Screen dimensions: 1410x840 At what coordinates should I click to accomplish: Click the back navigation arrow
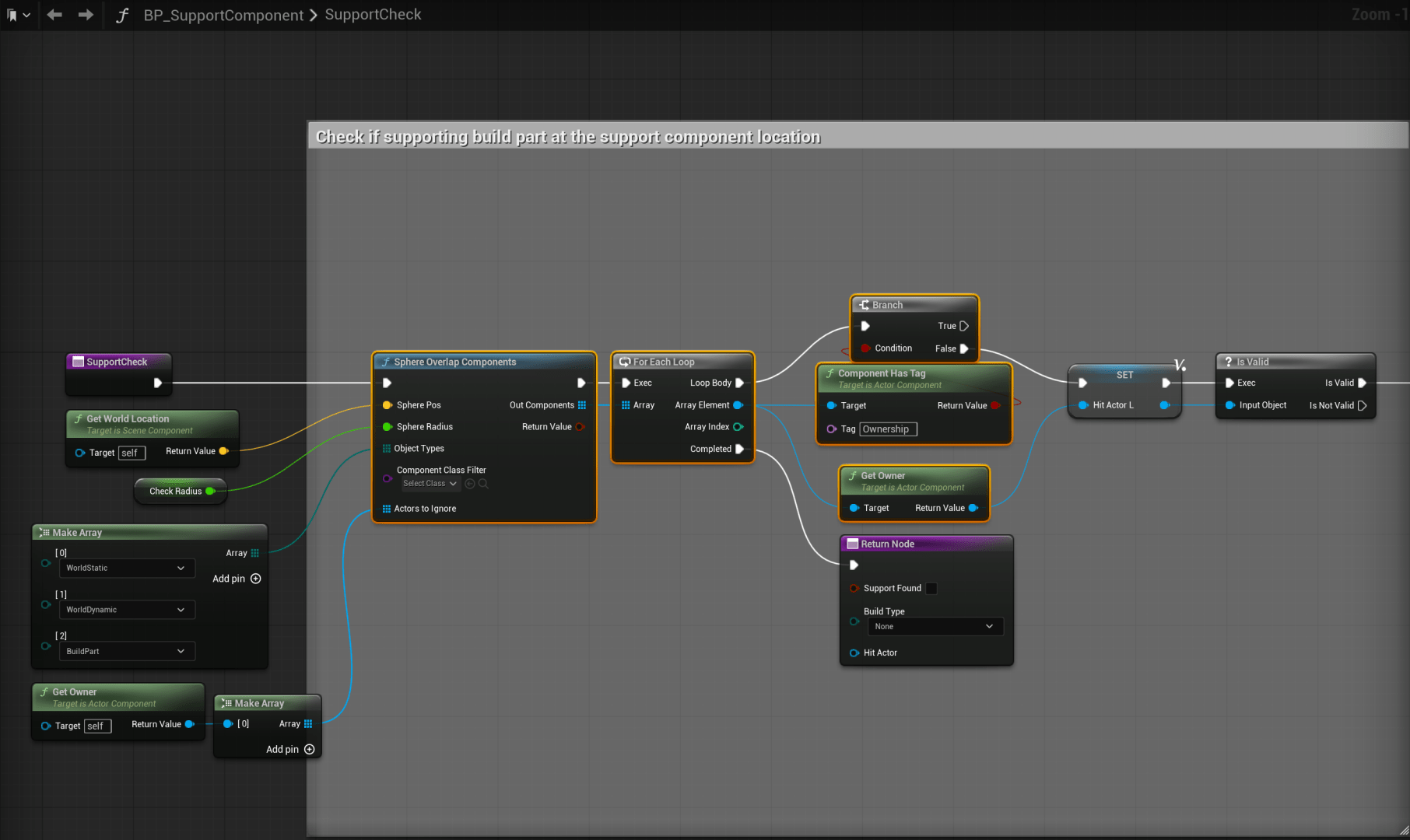pos(54,15)
